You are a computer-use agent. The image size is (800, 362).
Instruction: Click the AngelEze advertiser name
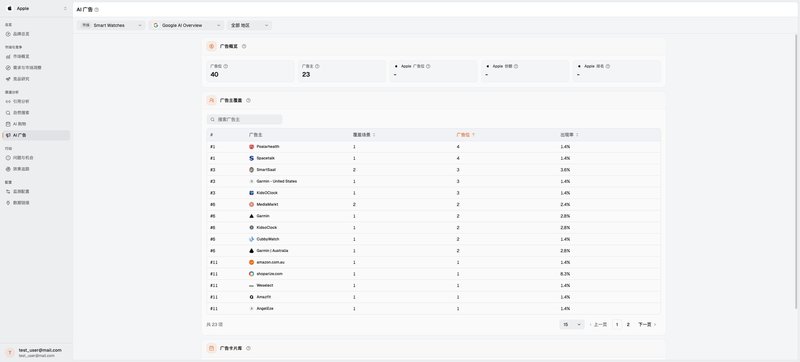tap(265, 308)
